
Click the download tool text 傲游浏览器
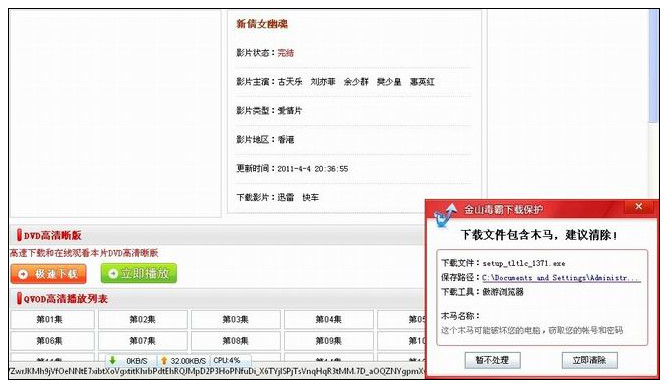click(503, 292)
